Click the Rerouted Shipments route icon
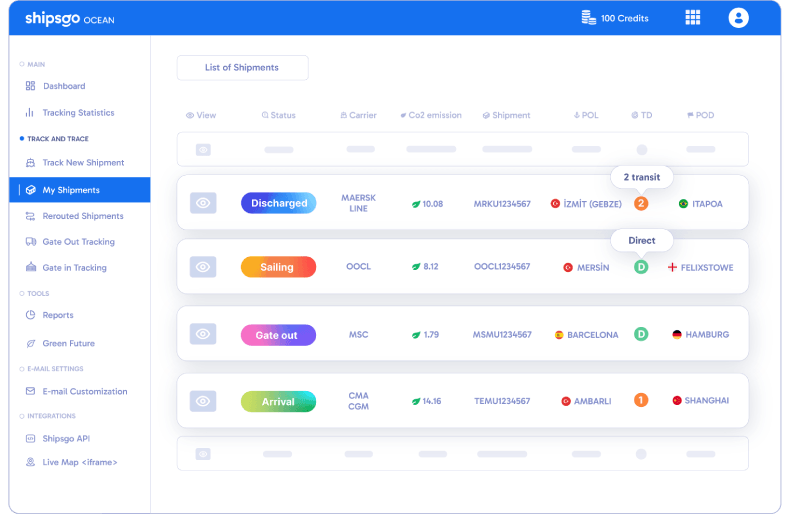Image resolution: width=790 pixels, height=514 pixels. click(x=30, y=216)
